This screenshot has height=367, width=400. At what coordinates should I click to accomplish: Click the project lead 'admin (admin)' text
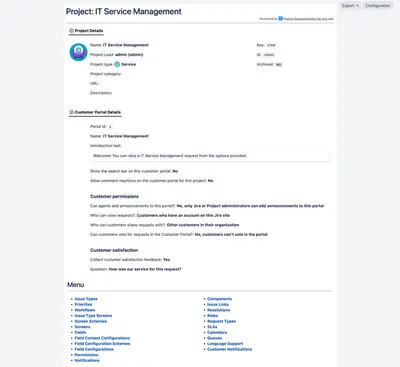click(x=129, y=55)
